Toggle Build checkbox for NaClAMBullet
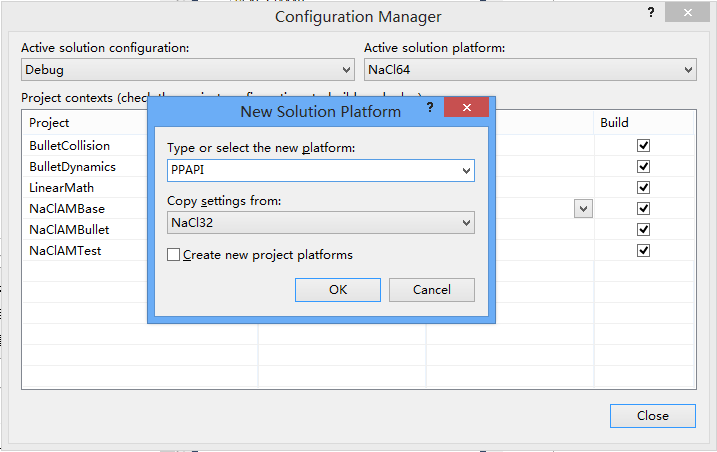 click(644, 229)
